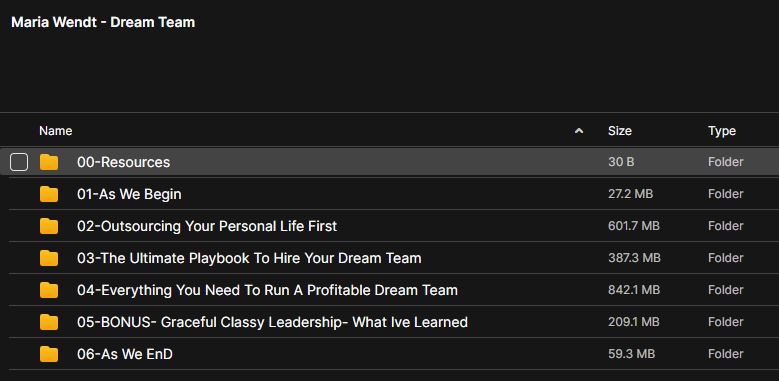Click the 04-Everything You Need folder icon
The image size is (779, 381).
coord(49,290)
